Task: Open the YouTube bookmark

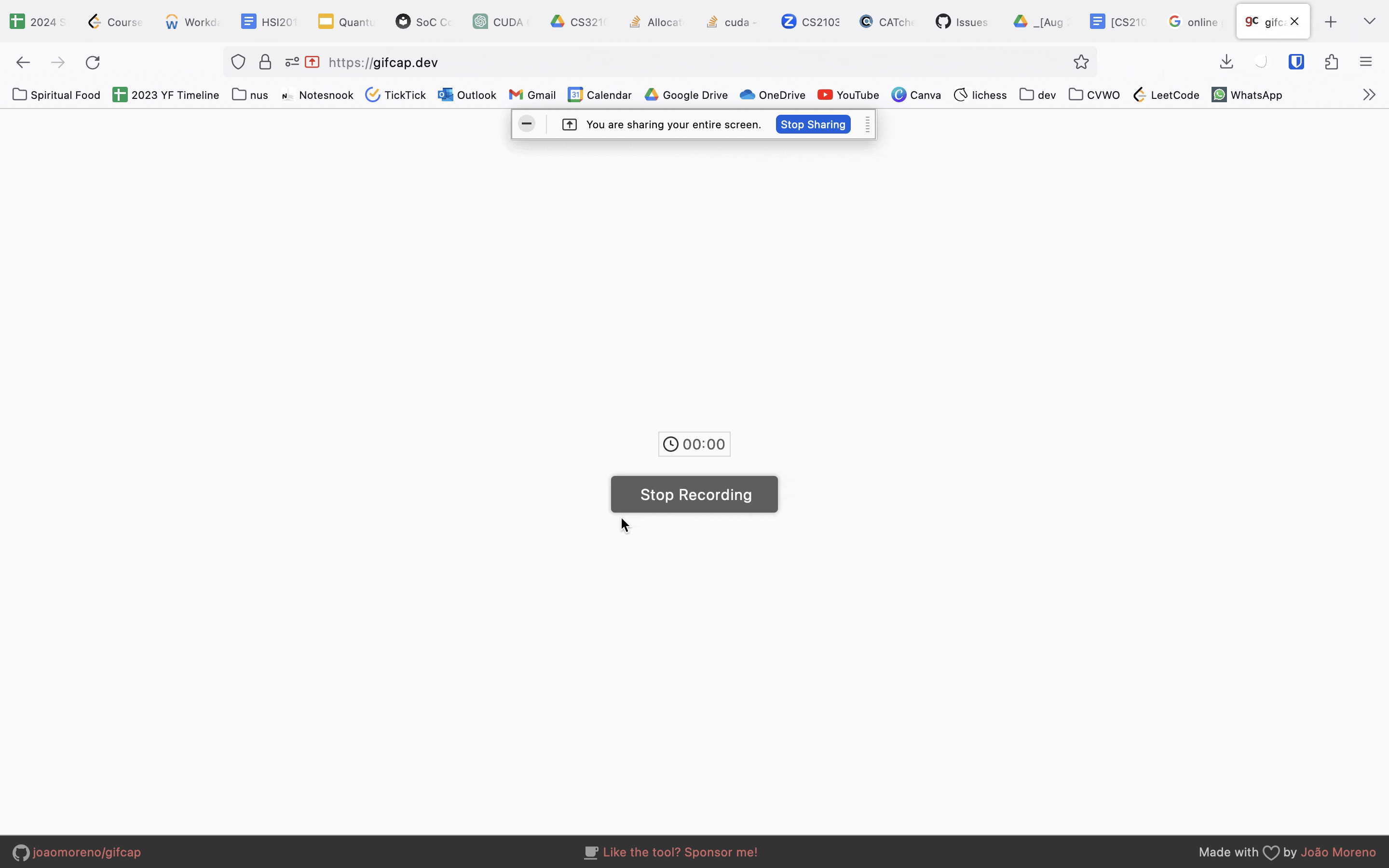Action: tap(848, 95)
